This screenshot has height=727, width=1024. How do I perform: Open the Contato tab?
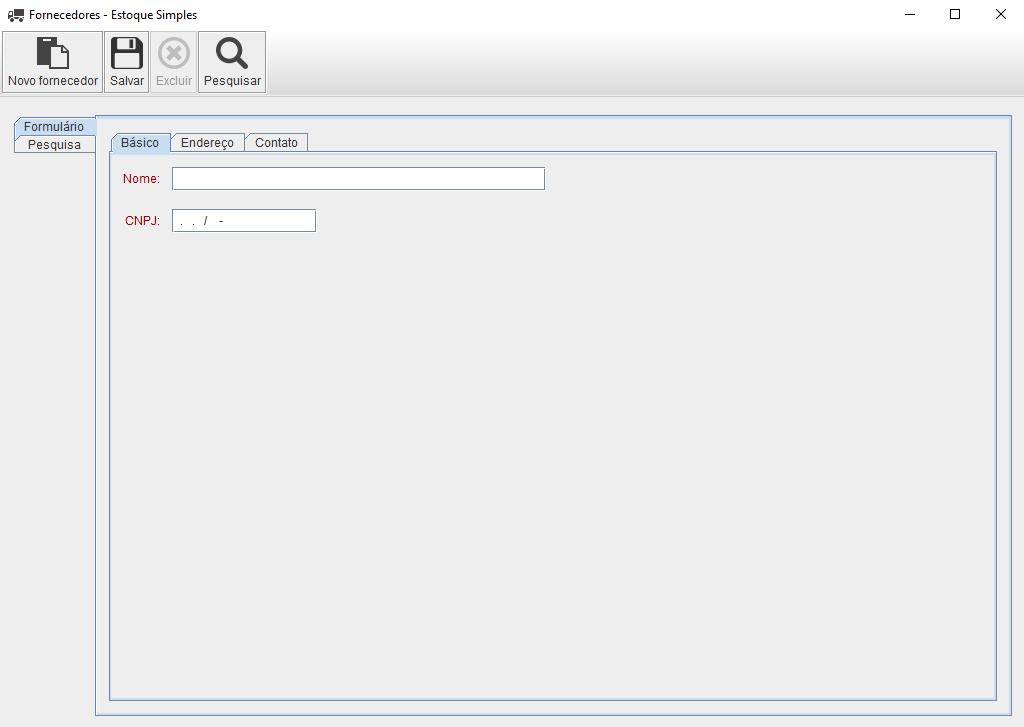pos(276,143)
